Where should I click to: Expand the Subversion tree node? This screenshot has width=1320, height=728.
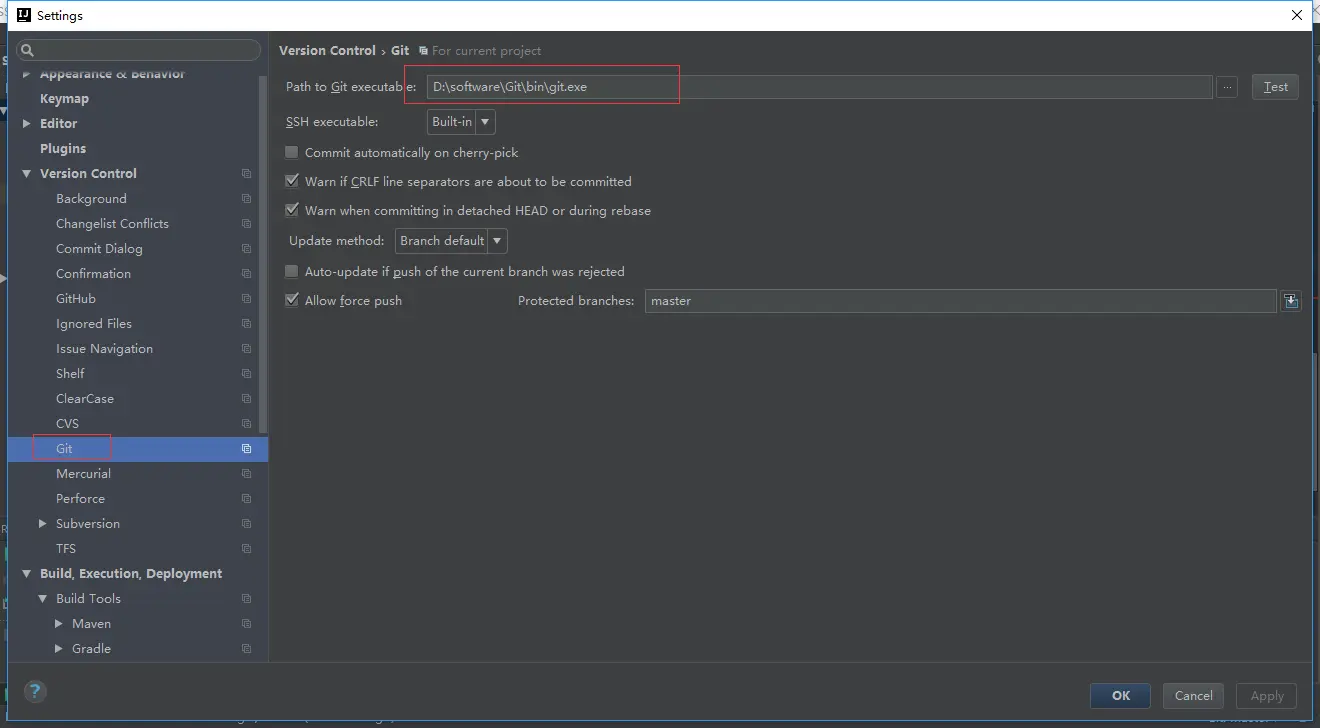tap(43, 524)
